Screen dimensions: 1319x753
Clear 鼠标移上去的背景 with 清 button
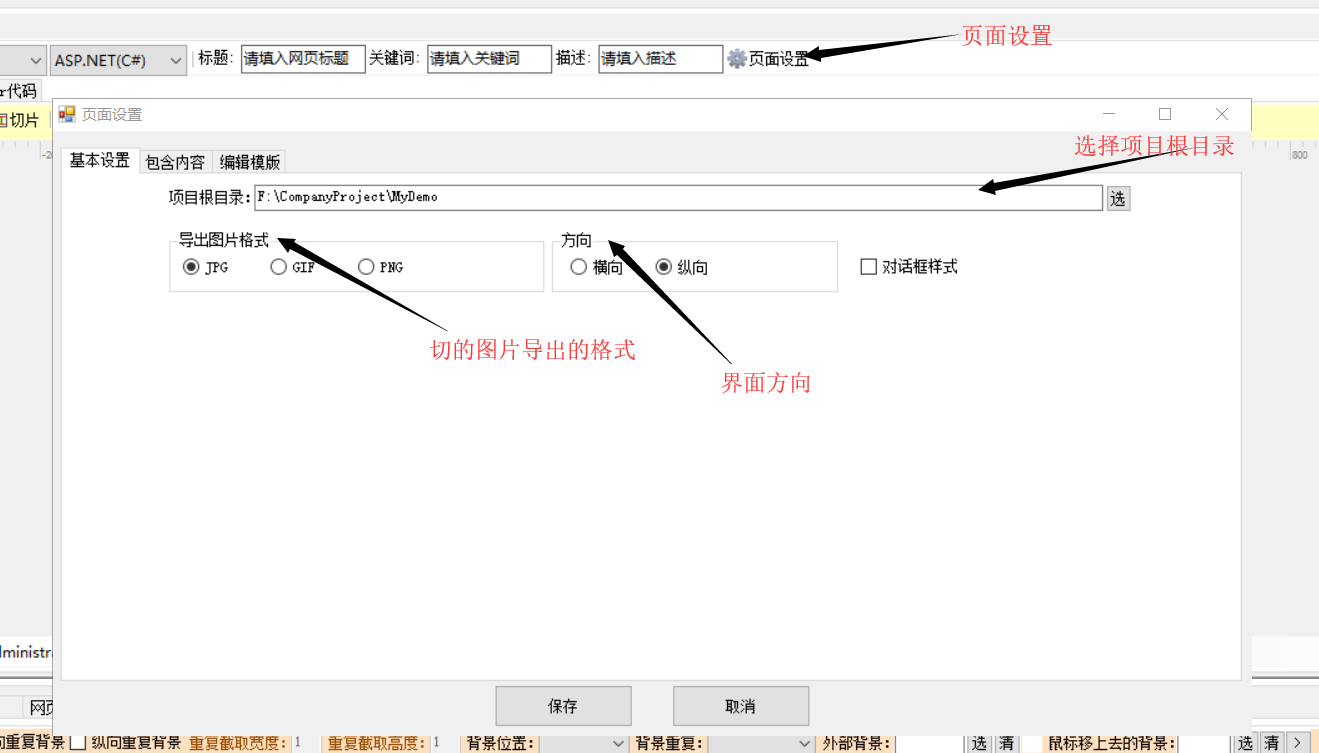pos(1271,743)
